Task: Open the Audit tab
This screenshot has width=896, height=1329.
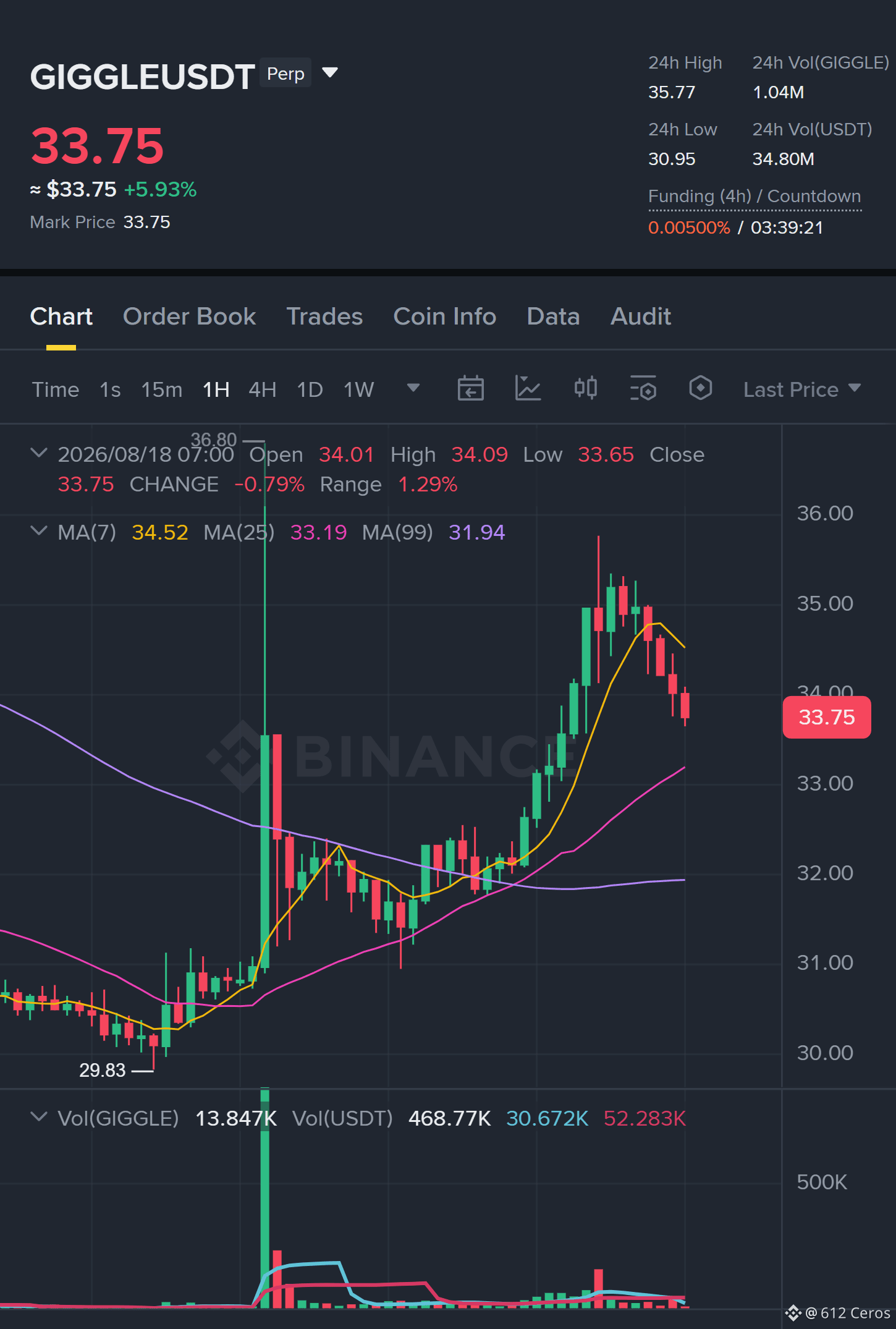Action: (x=641, y=316)
